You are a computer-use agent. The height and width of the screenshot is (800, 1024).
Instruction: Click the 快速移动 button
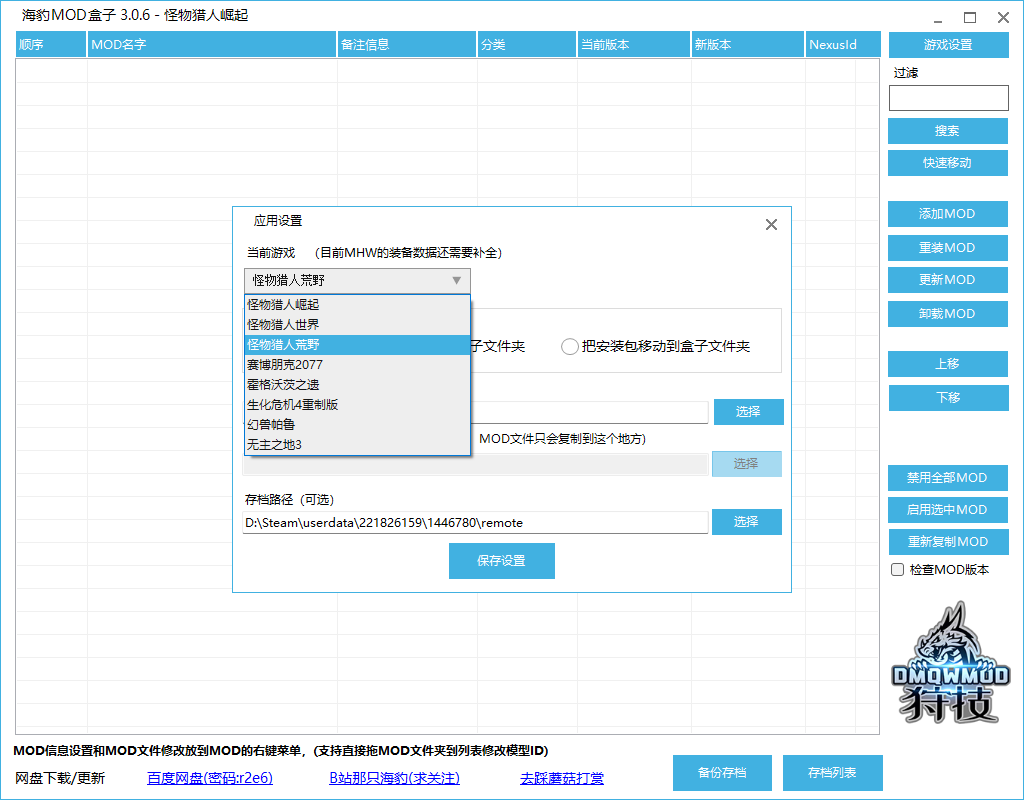948,163
